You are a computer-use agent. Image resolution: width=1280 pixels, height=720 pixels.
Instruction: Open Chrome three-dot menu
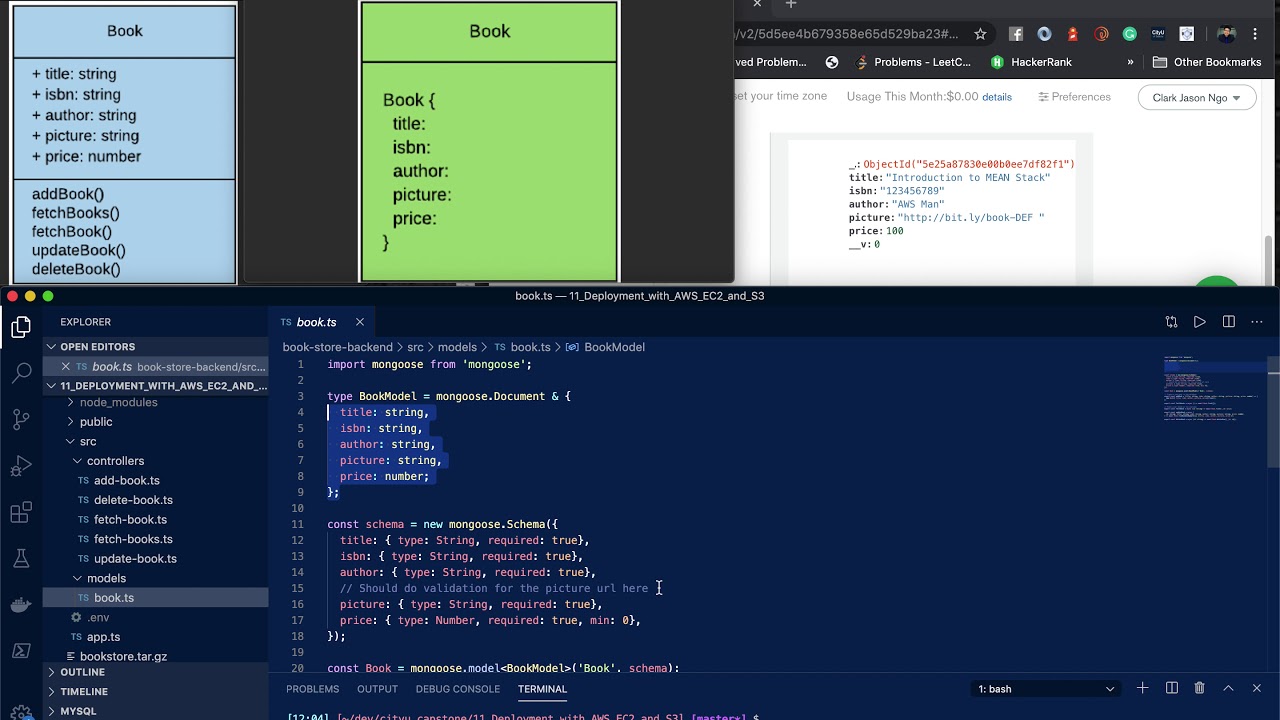tap(1255, 34)
